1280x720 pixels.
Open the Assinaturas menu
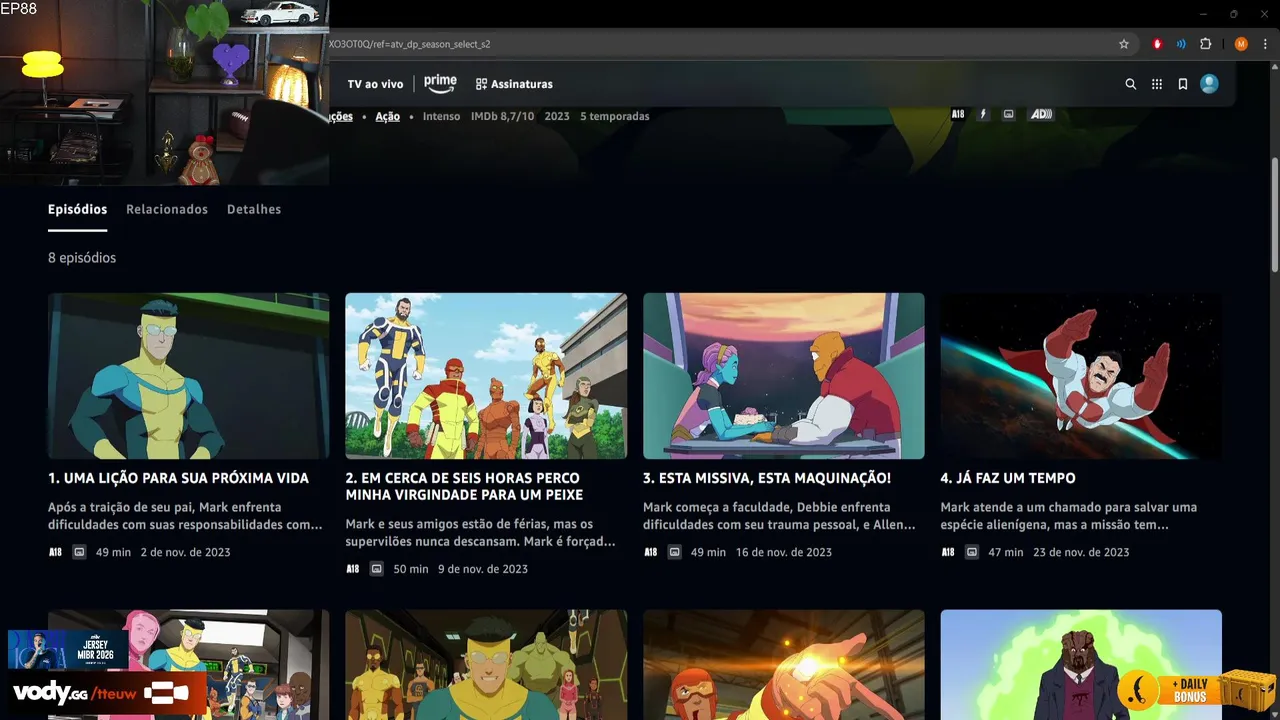(x=514, y=84)
